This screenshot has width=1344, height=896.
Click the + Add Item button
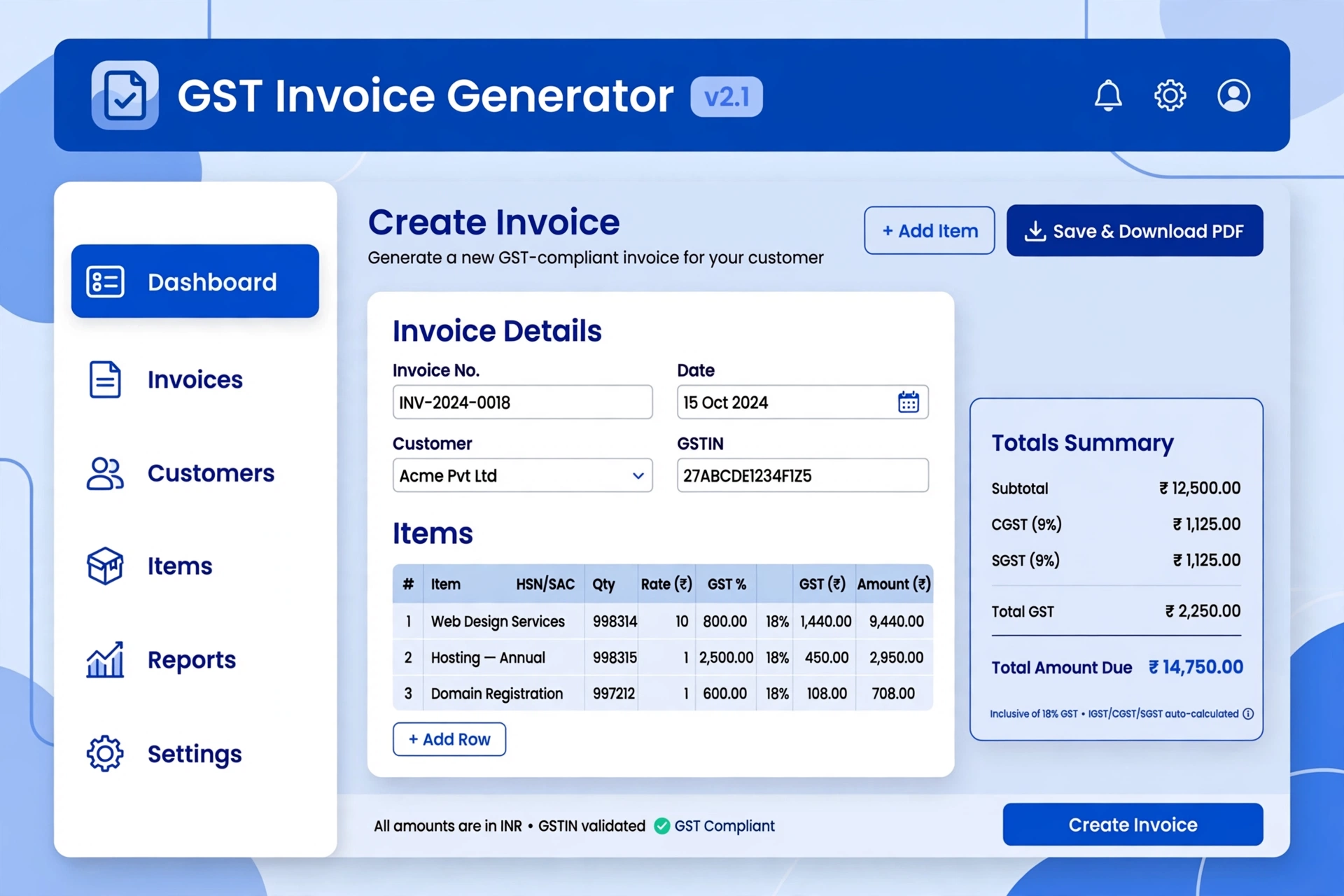coord(929,230)
